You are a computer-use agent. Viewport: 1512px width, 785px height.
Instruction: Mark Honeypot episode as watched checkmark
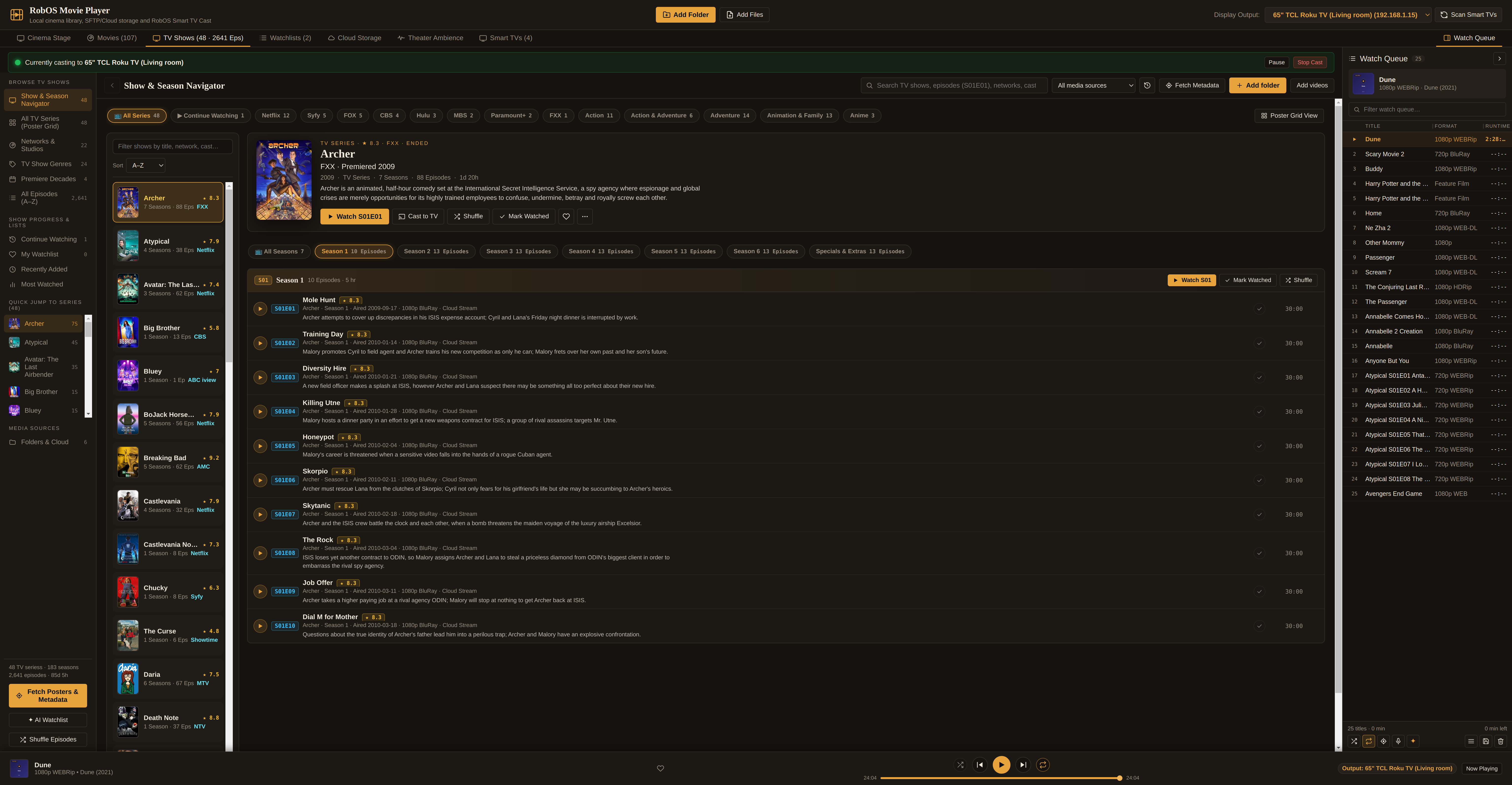(x=1259, y=446)
